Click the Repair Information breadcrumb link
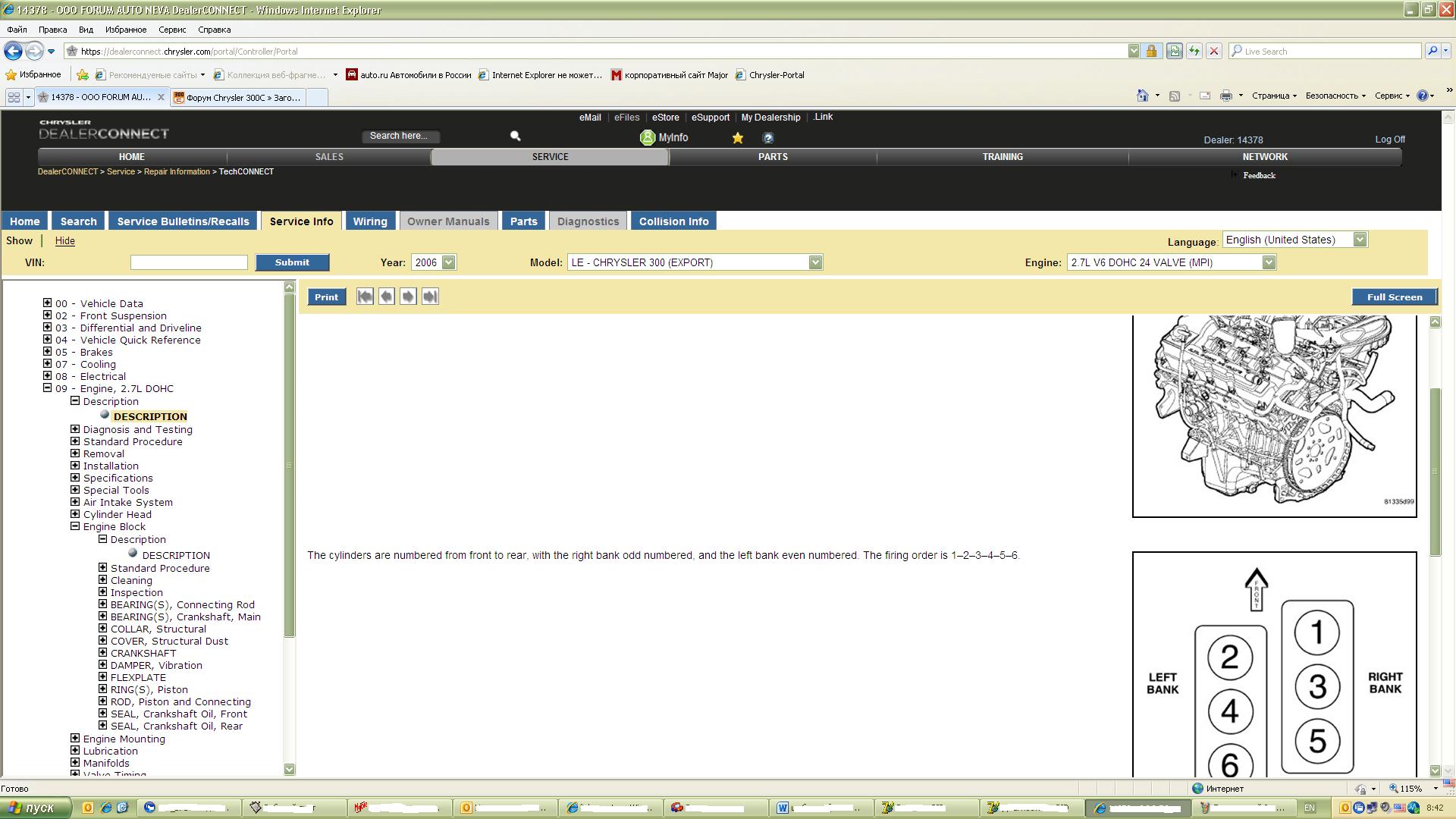The width and height of the screenshot is (1456, 819). (x=177, y=171)
